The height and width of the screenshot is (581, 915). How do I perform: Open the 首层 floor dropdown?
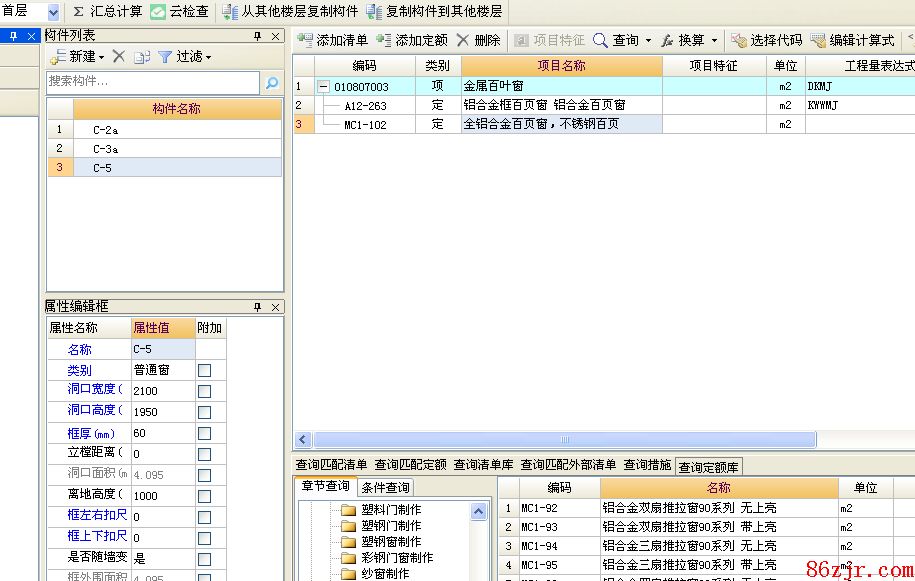(x=53, y=12)
